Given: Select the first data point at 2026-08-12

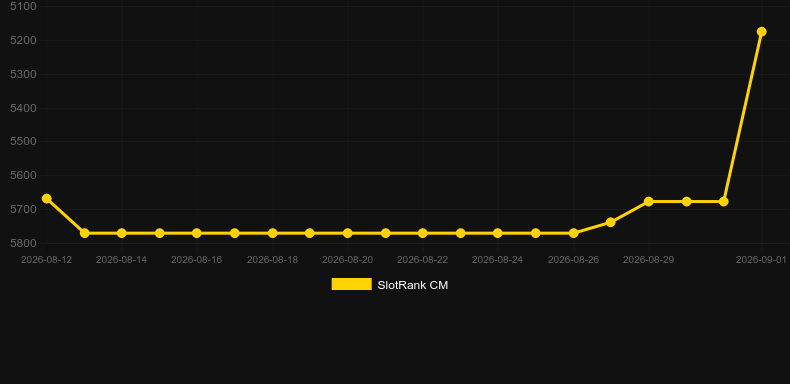Looking at the screenshot, I should [46, 199].
